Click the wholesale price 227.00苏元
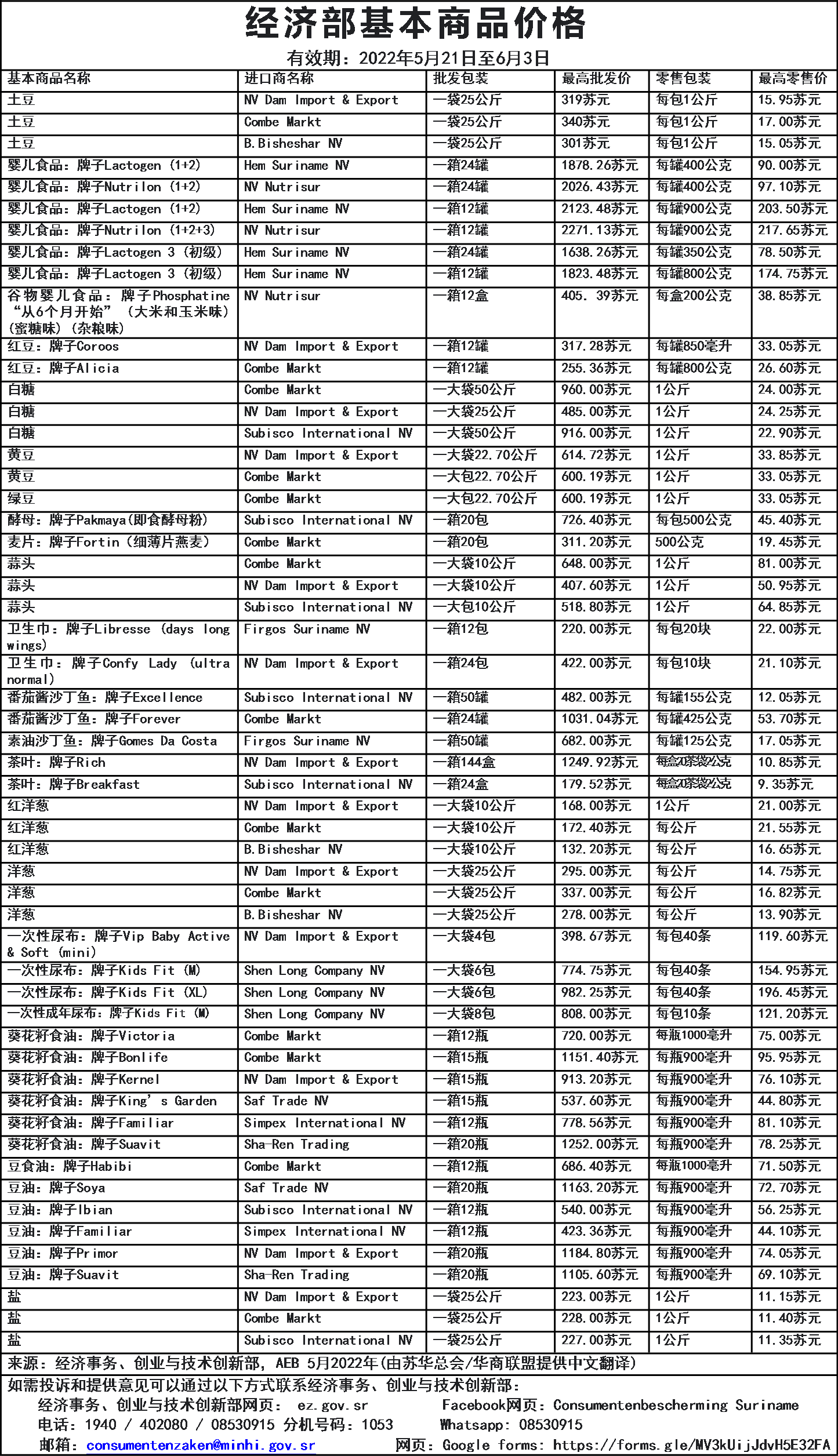This screenshot has width=838, height=1456. pos(596,1340)
